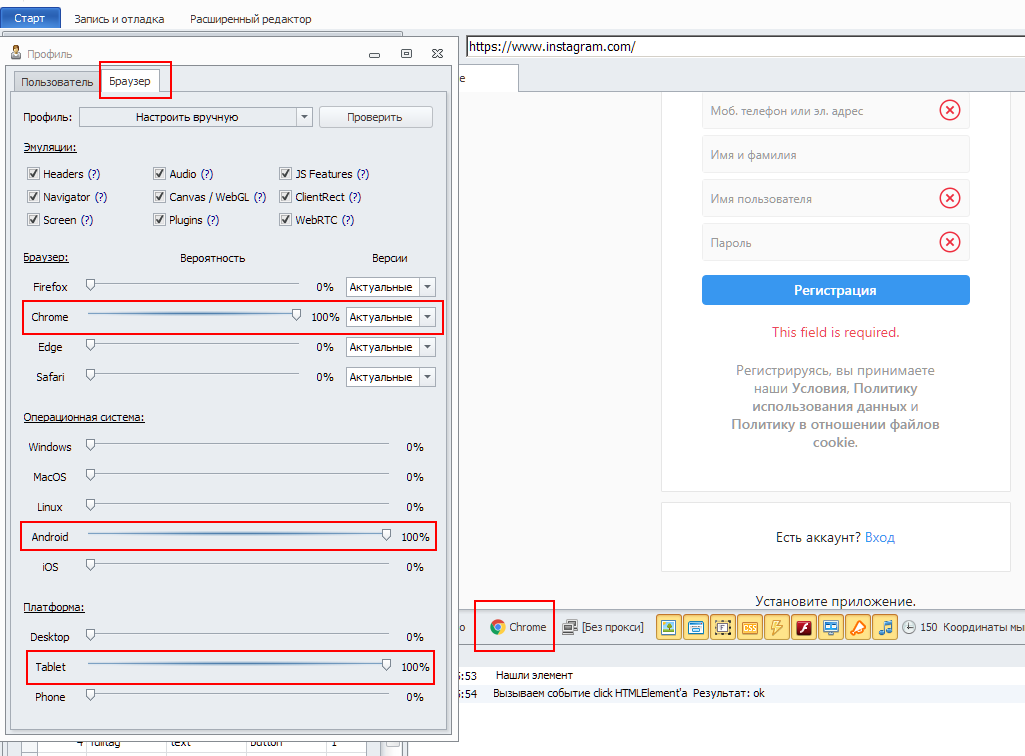Uncheck the Headers emulation checkbox
The image size is (1025, 756).
tap(33, 173)
